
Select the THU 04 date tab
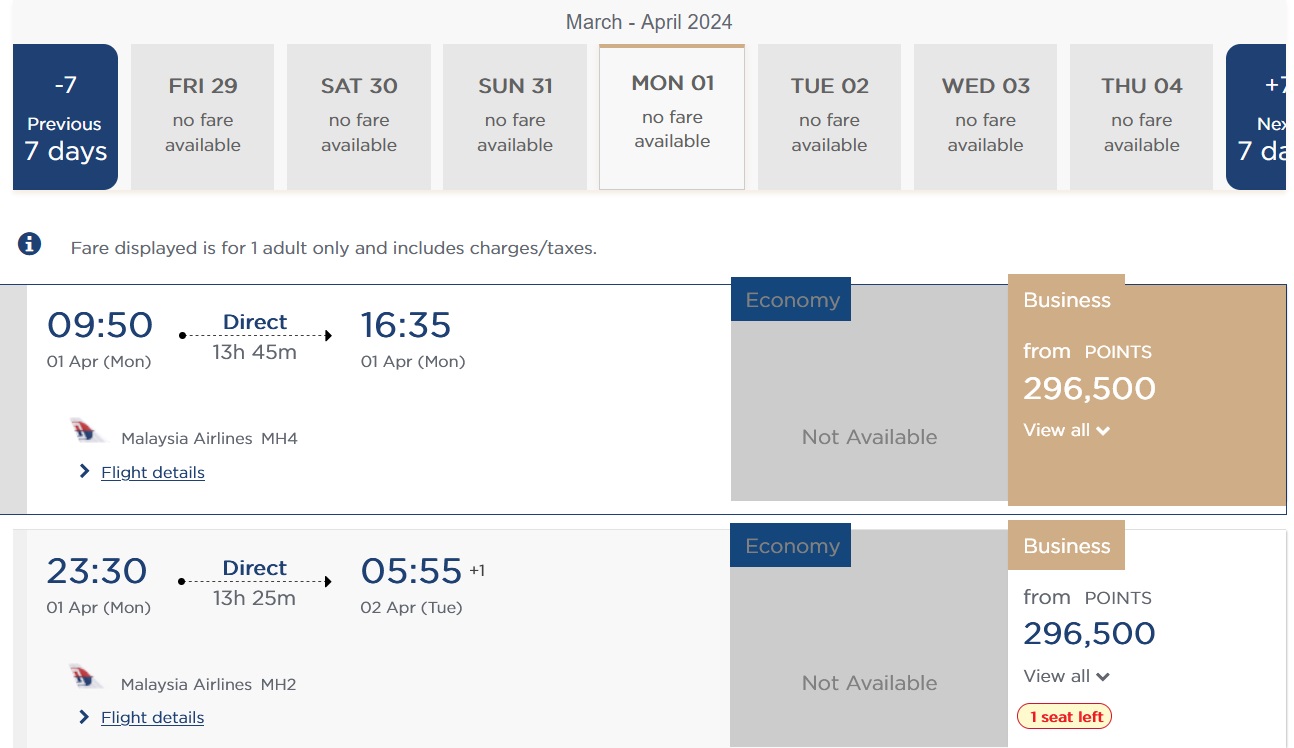click(1141, 117)
